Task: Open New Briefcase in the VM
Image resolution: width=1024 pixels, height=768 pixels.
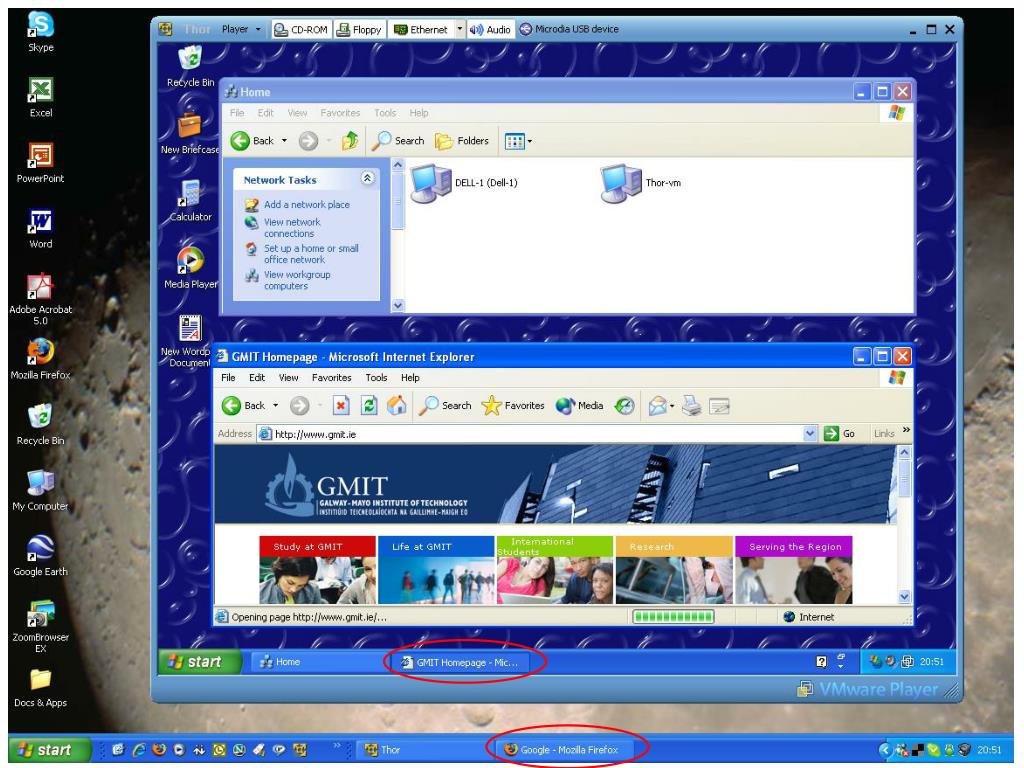Action: 190,133
